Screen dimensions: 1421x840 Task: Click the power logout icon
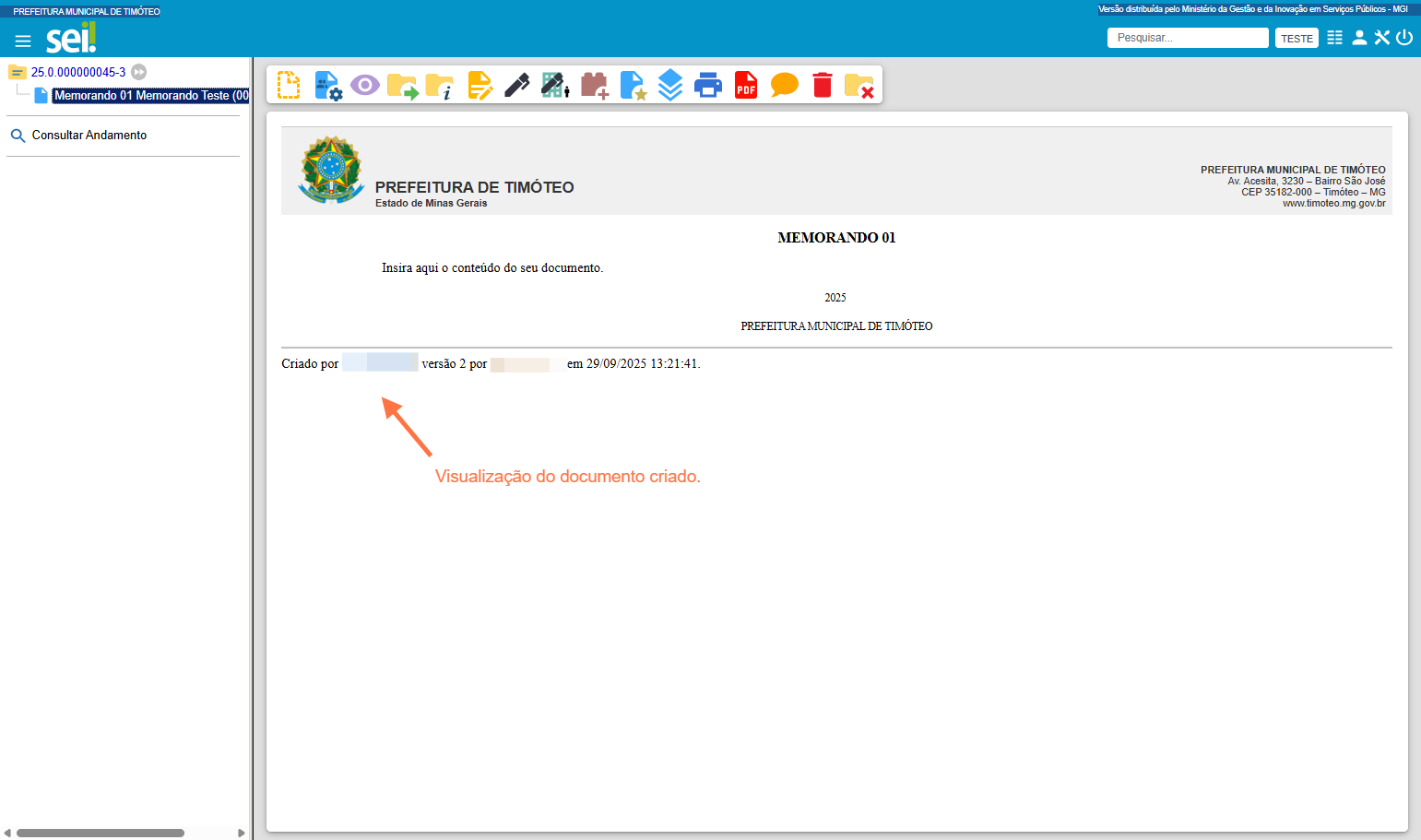(1404, 38)
